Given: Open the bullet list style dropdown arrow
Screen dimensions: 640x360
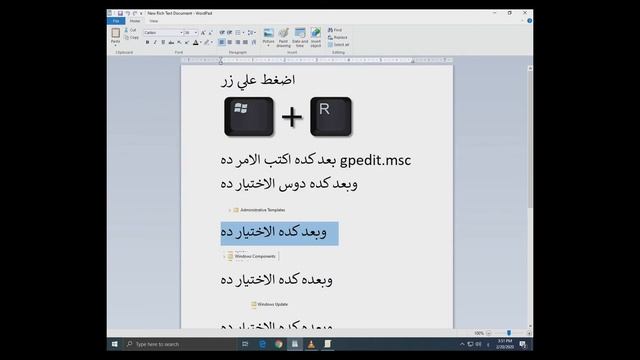Looking at the screenshot, I should 243,33.
